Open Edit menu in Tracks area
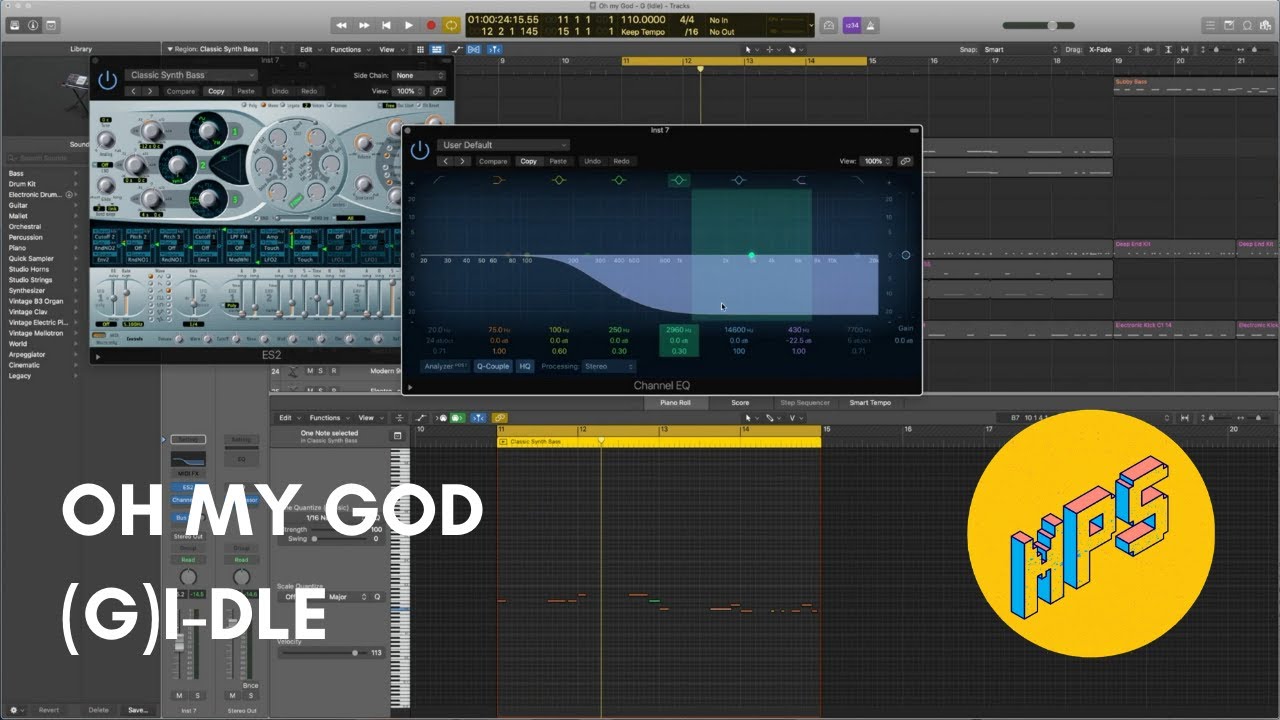Viewport: 1280px width, 720px height. 309,49
